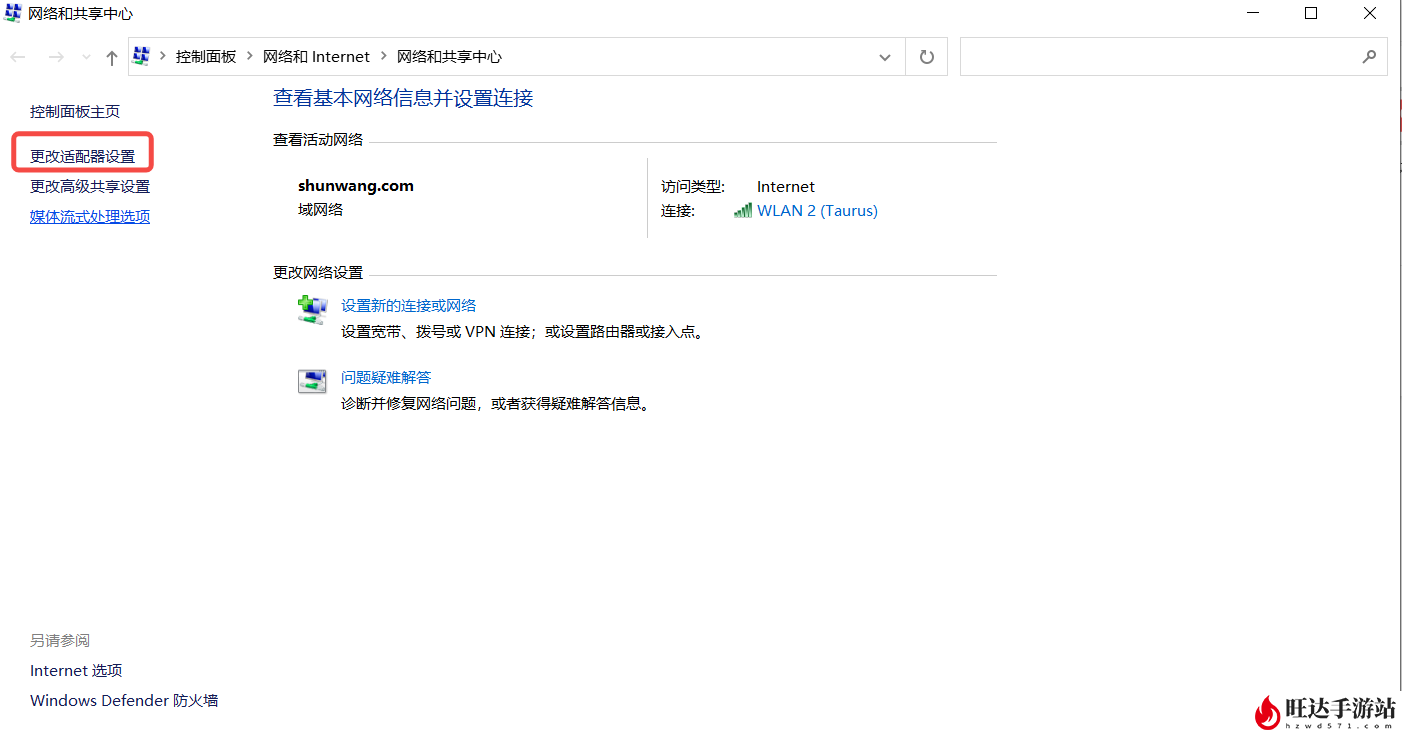Select 域网络 network type text
The width and height of the screenshot is (1402, 733).
[x=320, y=209]
